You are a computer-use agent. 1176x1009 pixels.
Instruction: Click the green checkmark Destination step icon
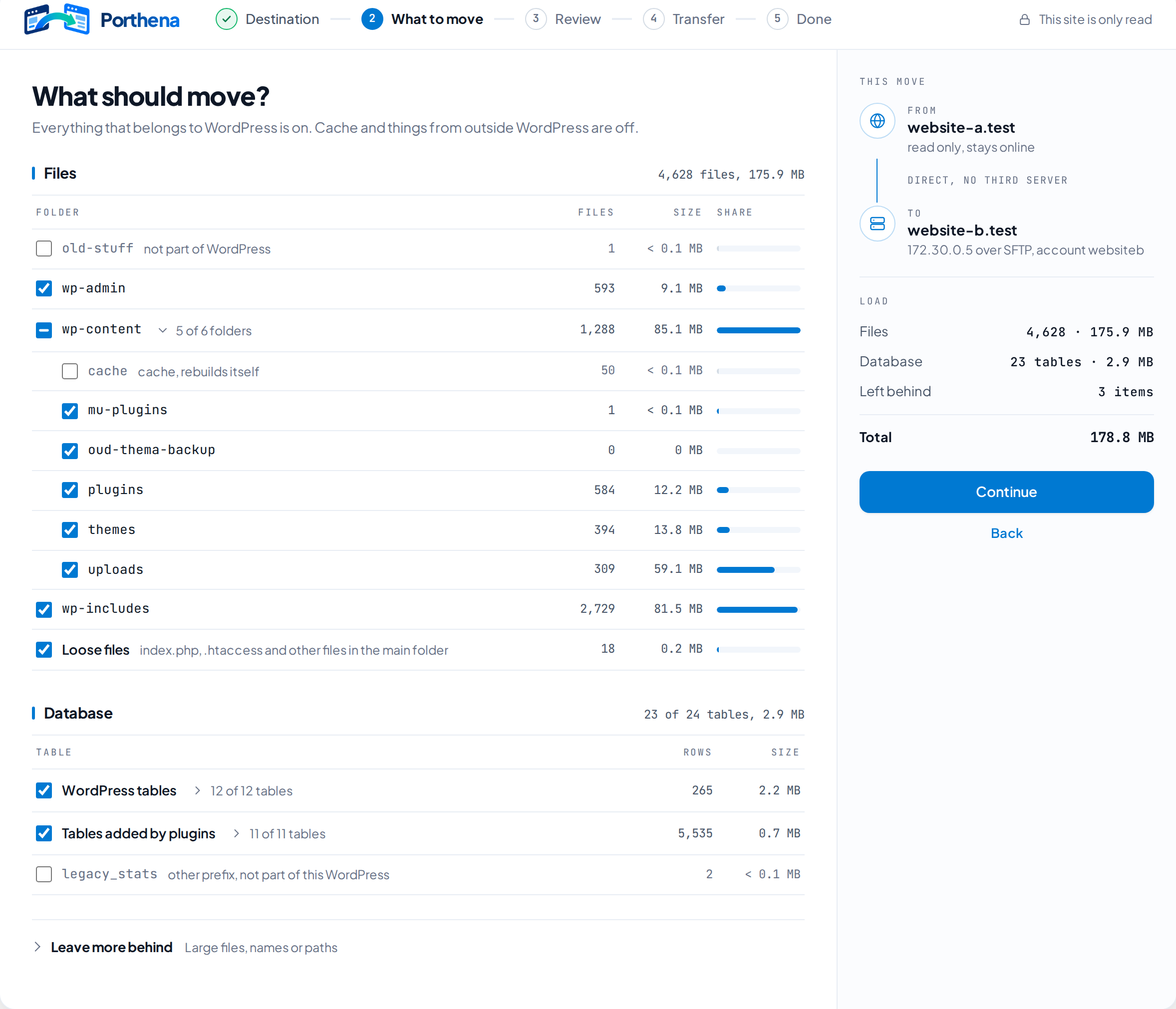(x=227, y=19)
